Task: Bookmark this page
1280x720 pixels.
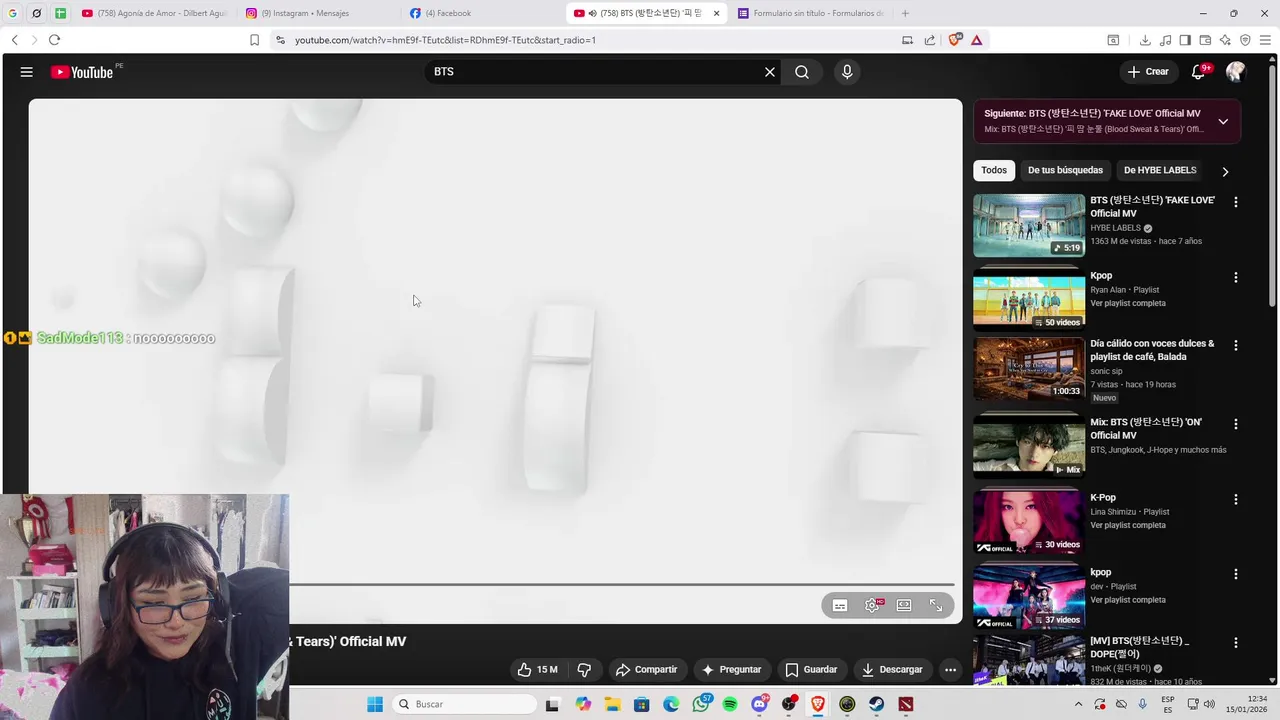Action: click(x=254, y=40)
